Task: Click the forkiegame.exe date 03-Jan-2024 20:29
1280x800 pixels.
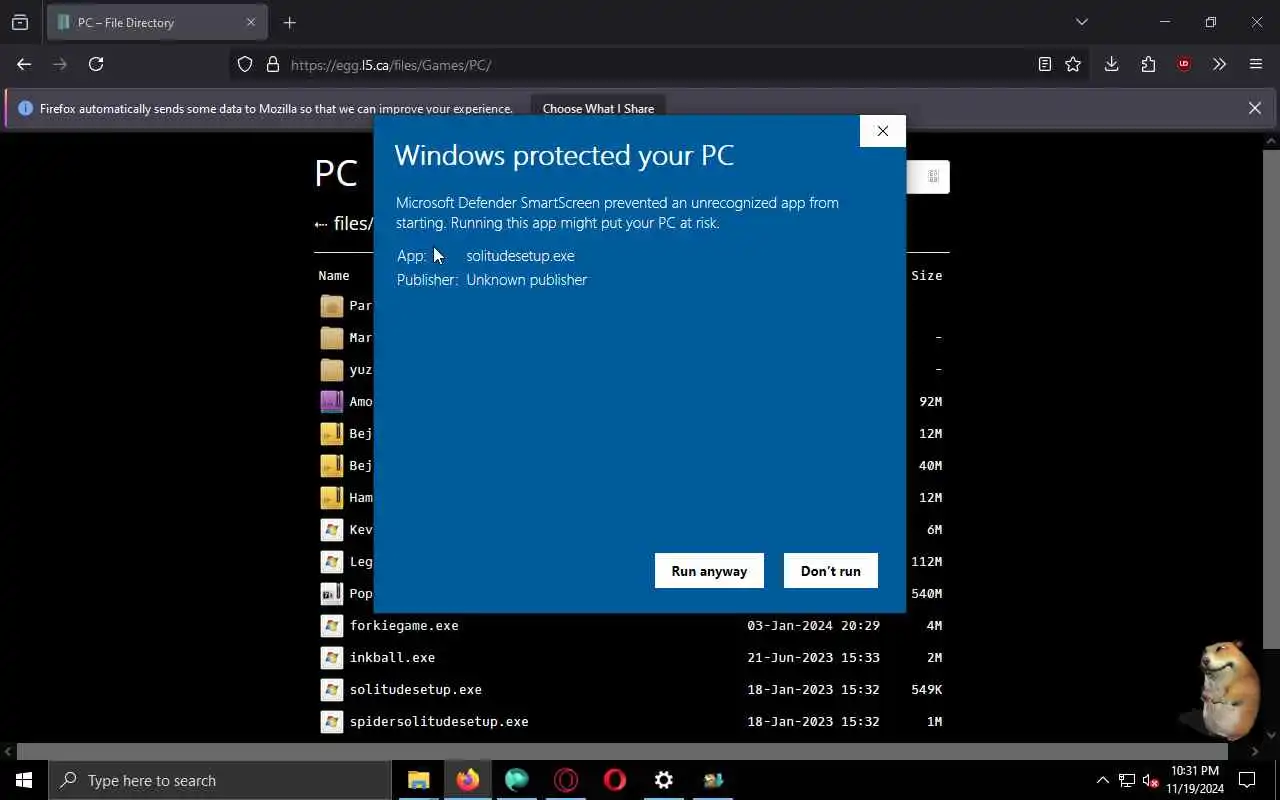Action: click(x=813, y=625)
